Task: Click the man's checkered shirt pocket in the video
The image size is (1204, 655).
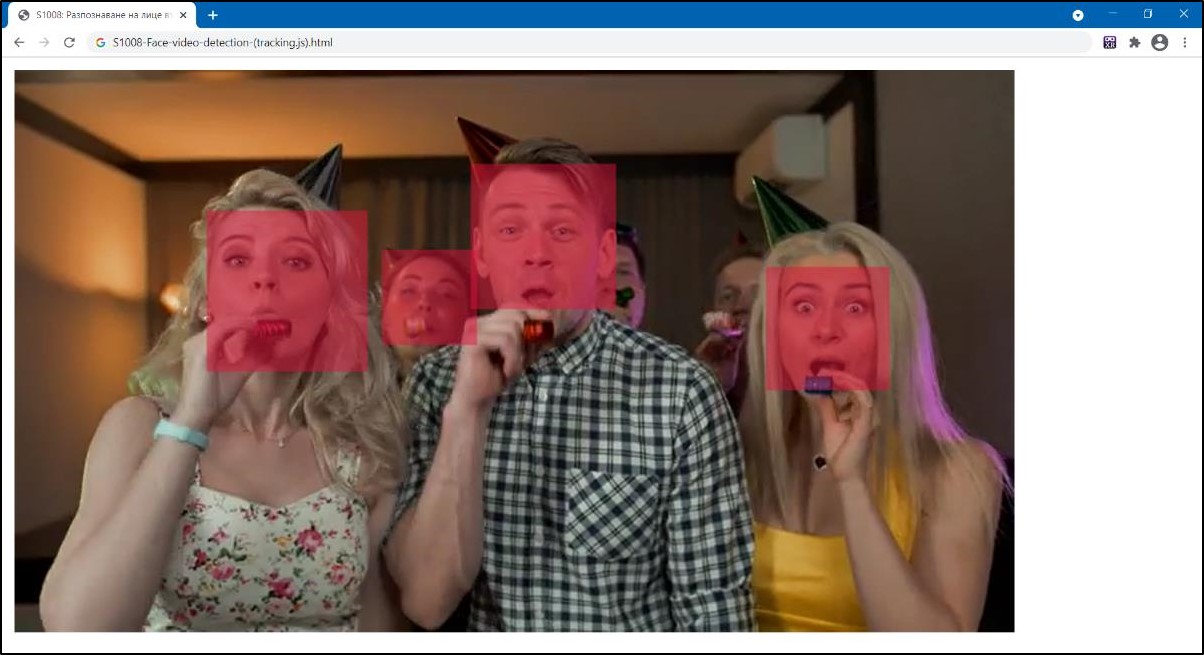Action: pos(612,513)
